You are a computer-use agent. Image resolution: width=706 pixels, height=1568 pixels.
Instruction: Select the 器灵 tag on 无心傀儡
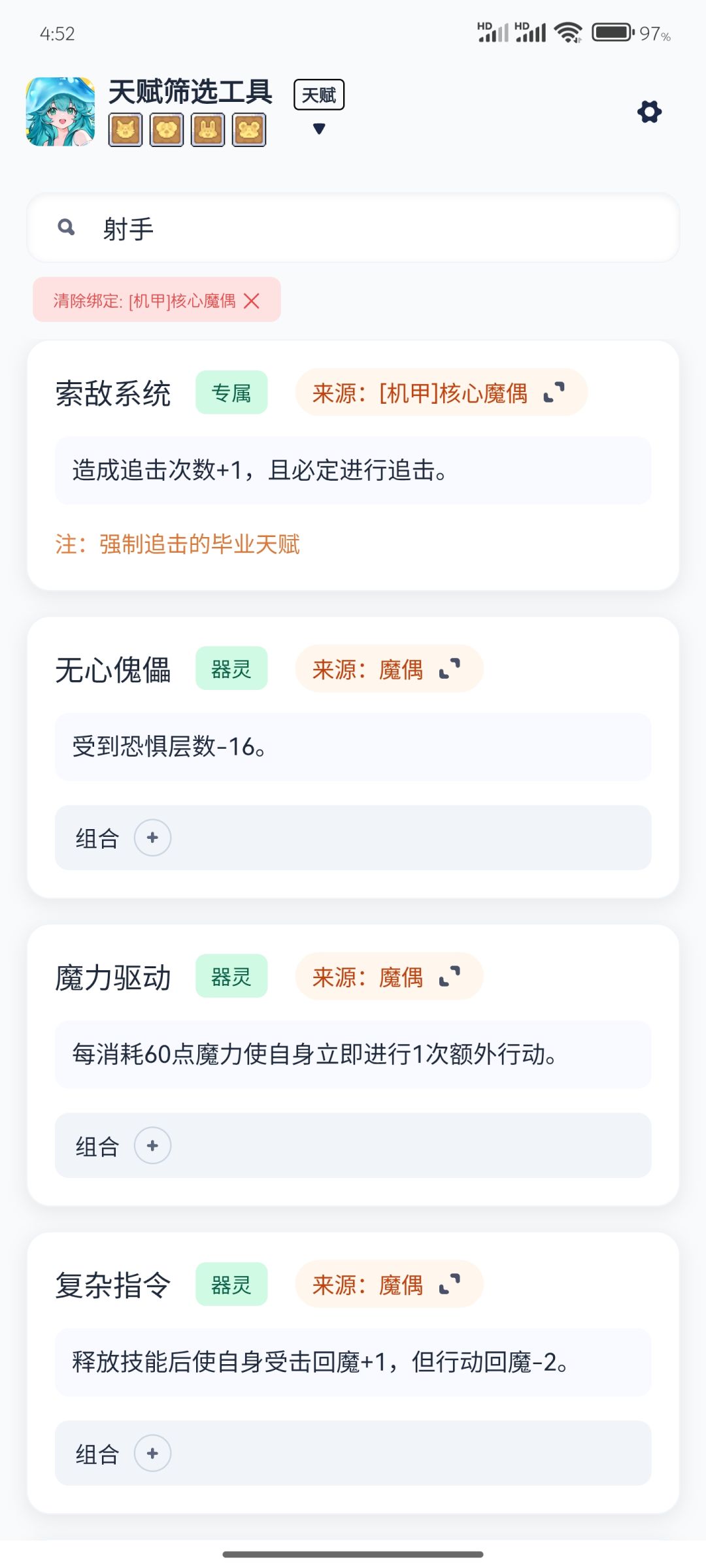(x=231, y=668)
